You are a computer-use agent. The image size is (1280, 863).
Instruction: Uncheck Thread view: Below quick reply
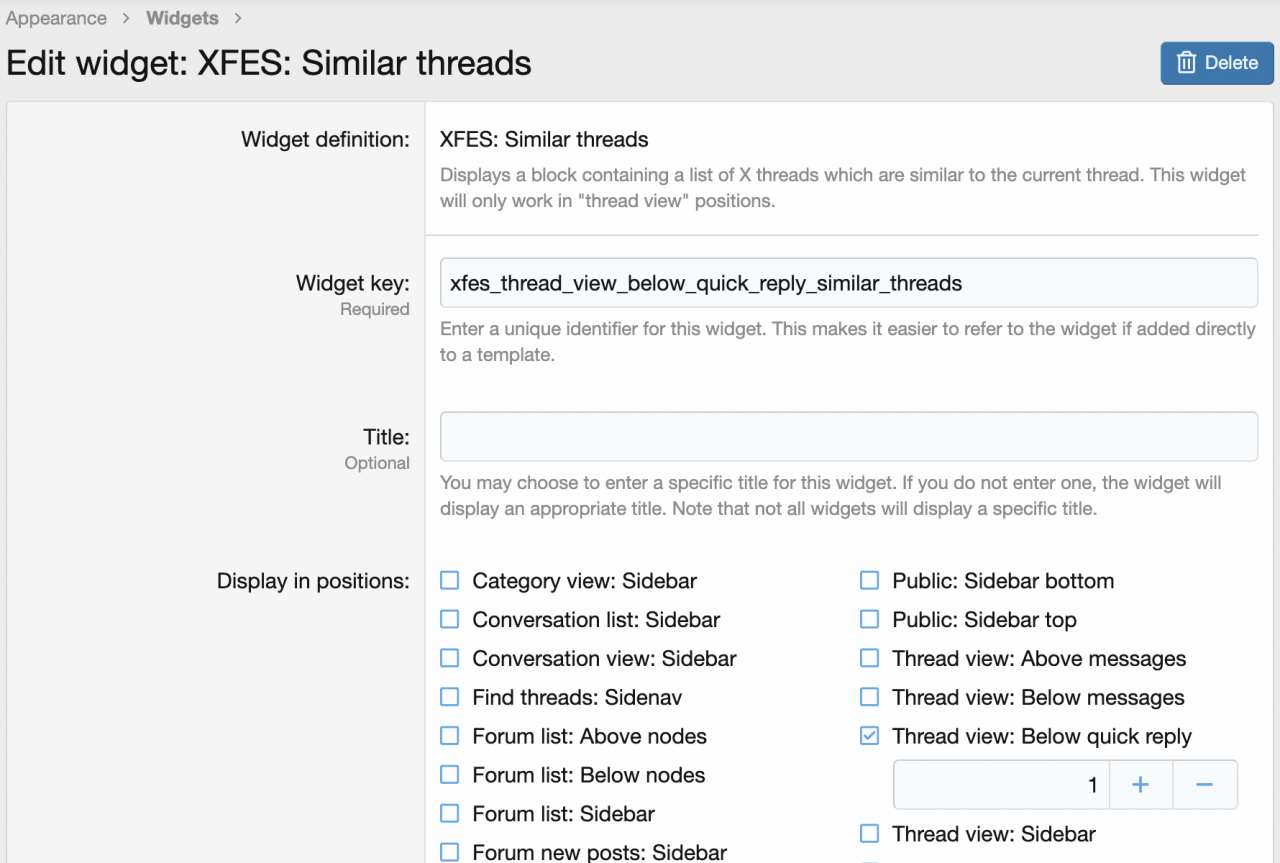(x=870, y=736)
